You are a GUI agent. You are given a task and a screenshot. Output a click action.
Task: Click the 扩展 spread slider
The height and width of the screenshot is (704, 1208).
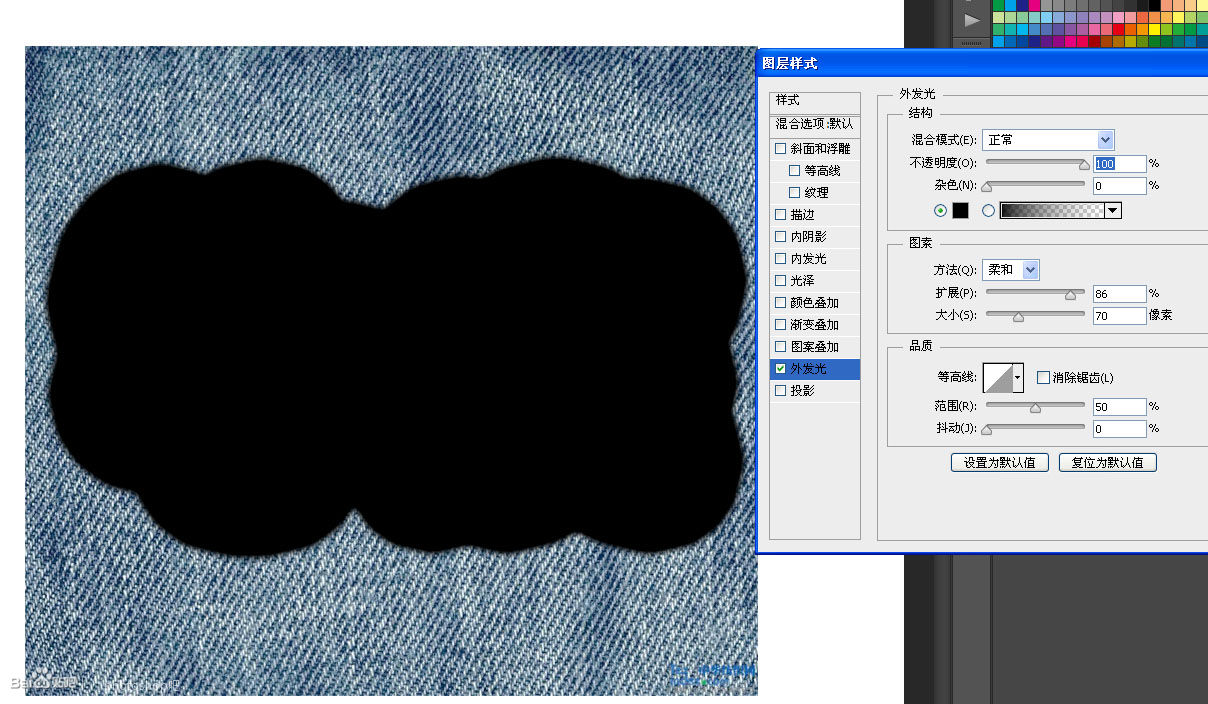pyautogui.click(x=1035, y=293)
